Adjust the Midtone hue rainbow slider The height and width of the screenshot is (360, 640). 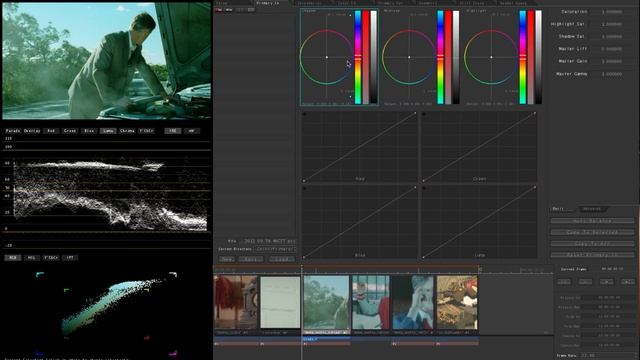click(x=440, y=57)
